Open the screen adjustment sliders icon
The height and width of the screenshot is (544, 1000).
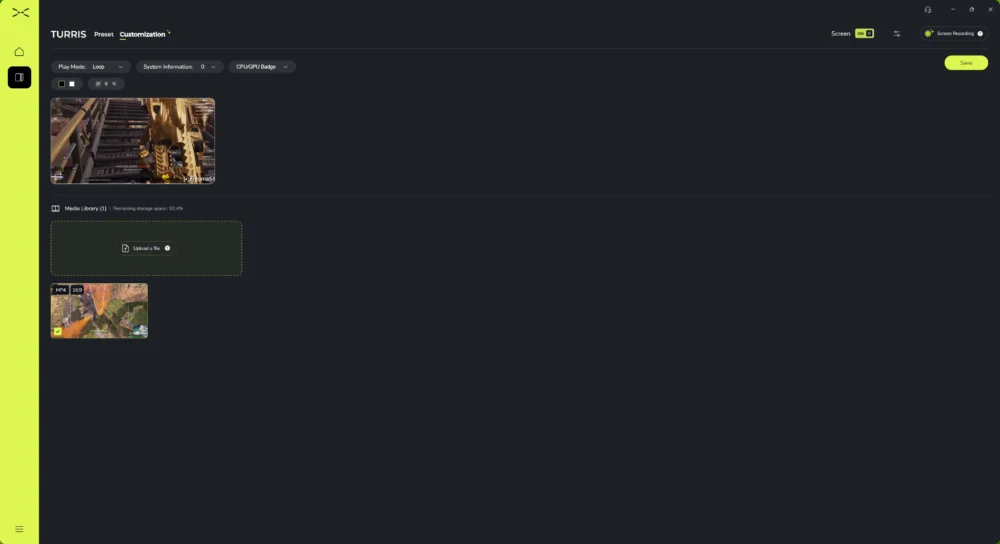coord(897,34)
